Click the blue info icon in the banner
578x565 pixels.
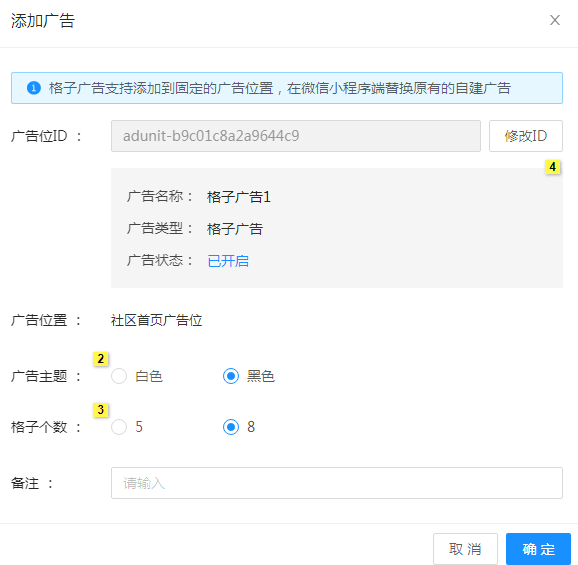[34, 88]
